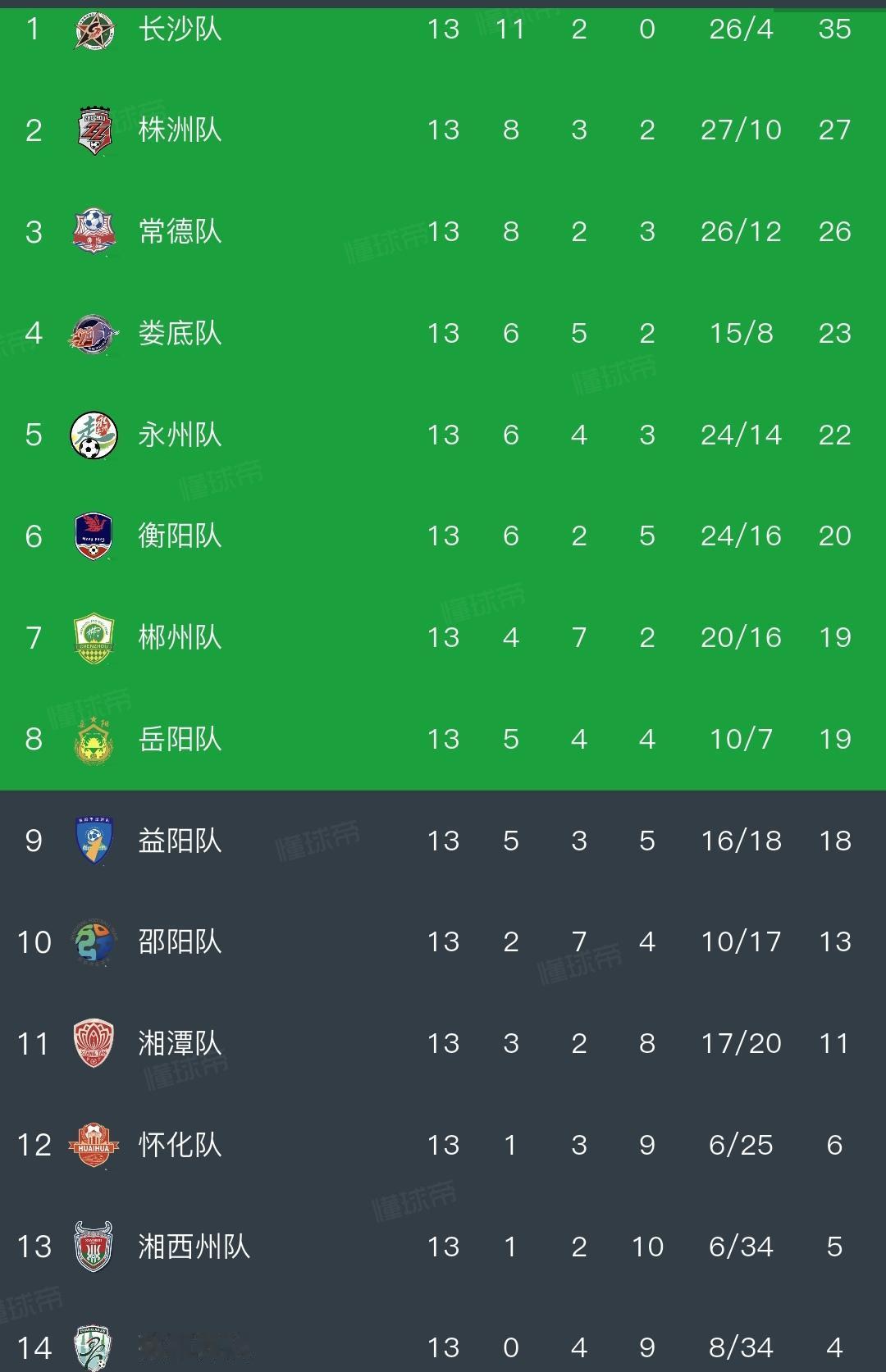Select the 益阳队 team name text
The height and width of the screenshot is (1372, 886).
180,841
